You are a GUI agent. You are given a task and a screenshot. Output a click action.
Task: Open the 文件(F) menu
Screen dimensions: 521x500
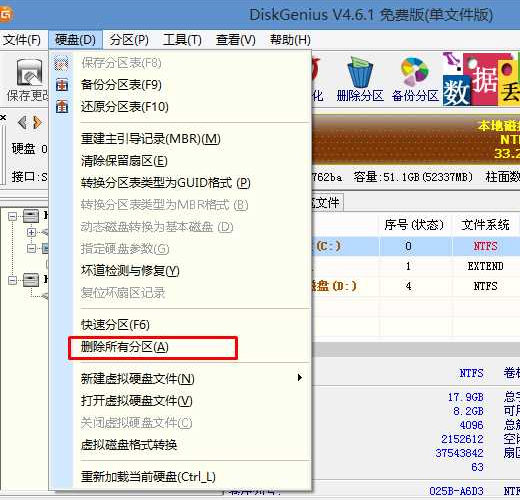tap(22, 40)
